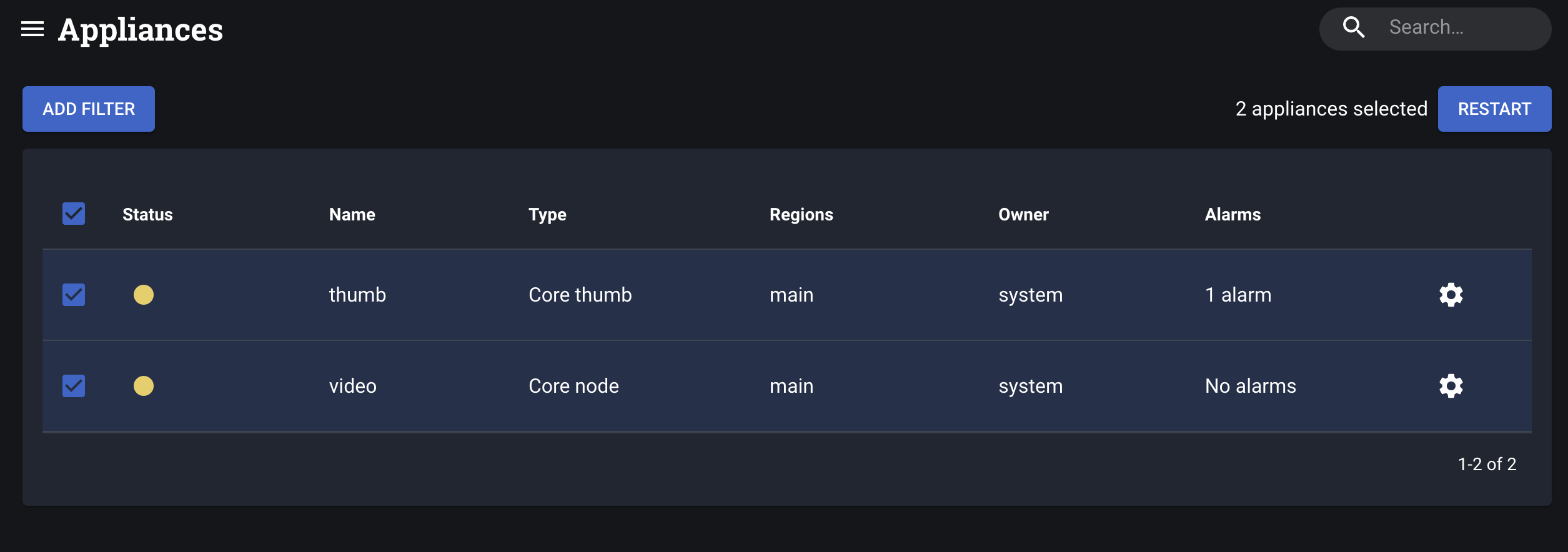1568x552 pixels.
Task: Sort by the Status column header
Action: [147, 214]
